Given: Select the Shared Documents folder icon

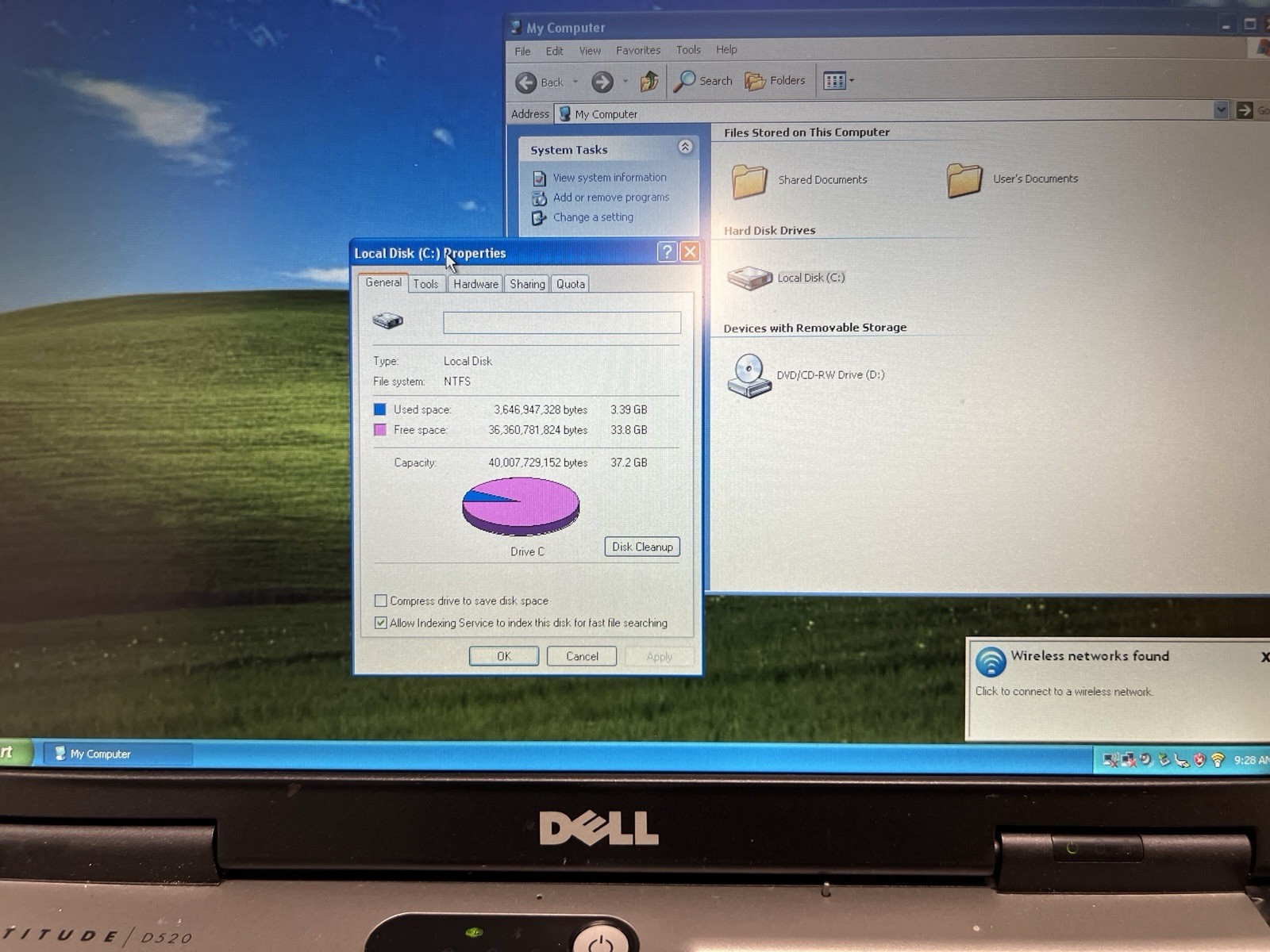Looking at the screenshot, I should [x=749, y=181].
